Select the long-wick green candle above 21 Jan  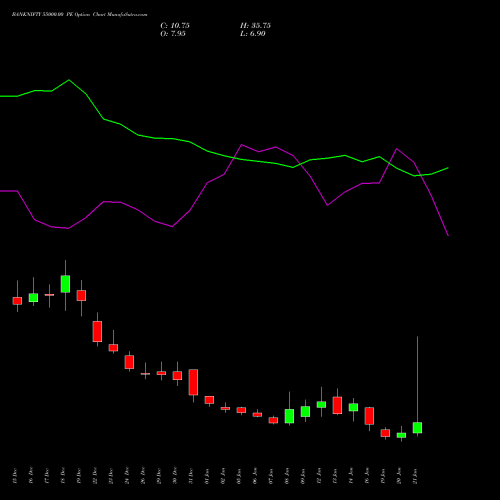point(417,428)
